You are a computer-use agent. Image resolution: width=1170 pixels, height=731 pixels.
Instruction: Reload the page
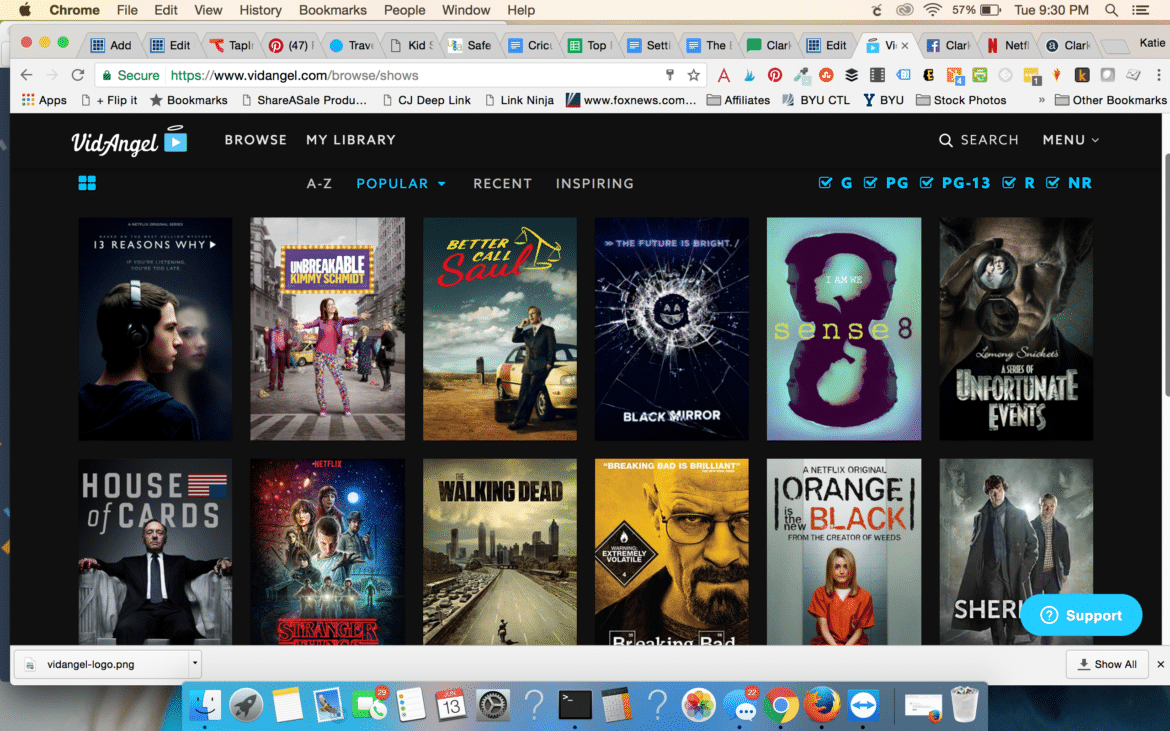pyautogui.click(x=78, y=75)
